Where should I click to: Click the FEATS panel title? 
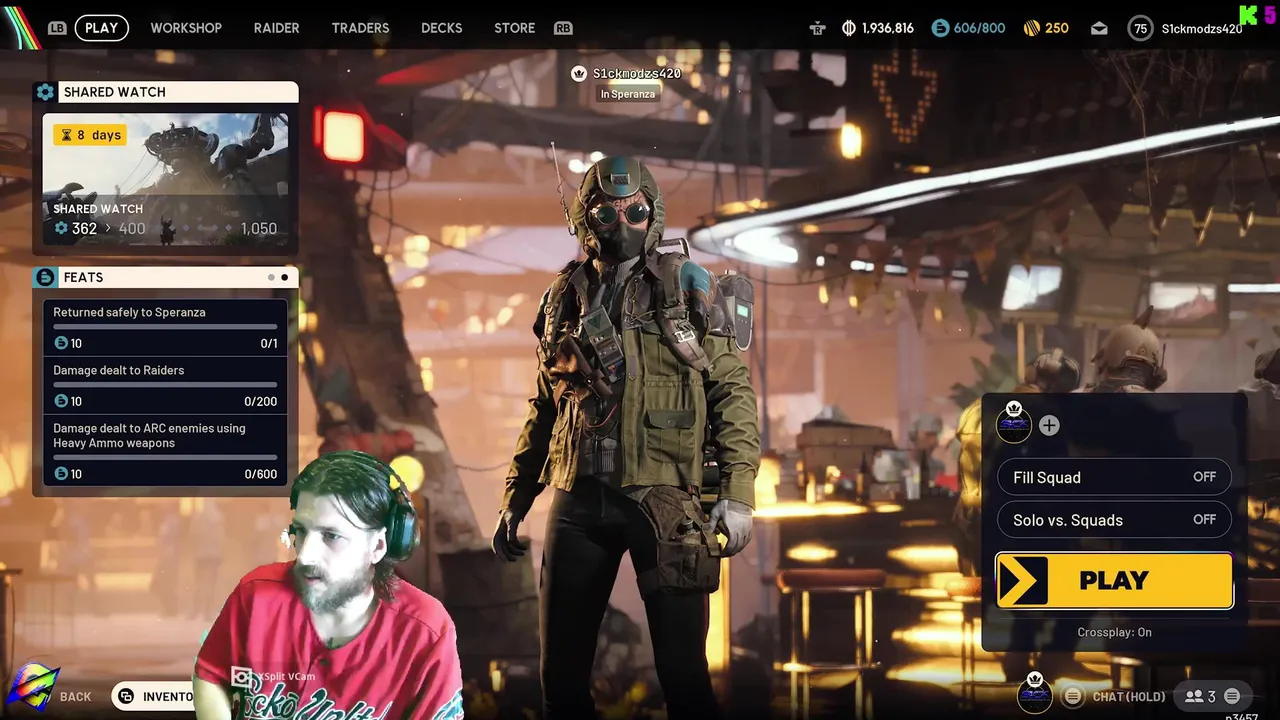[83, 277]
